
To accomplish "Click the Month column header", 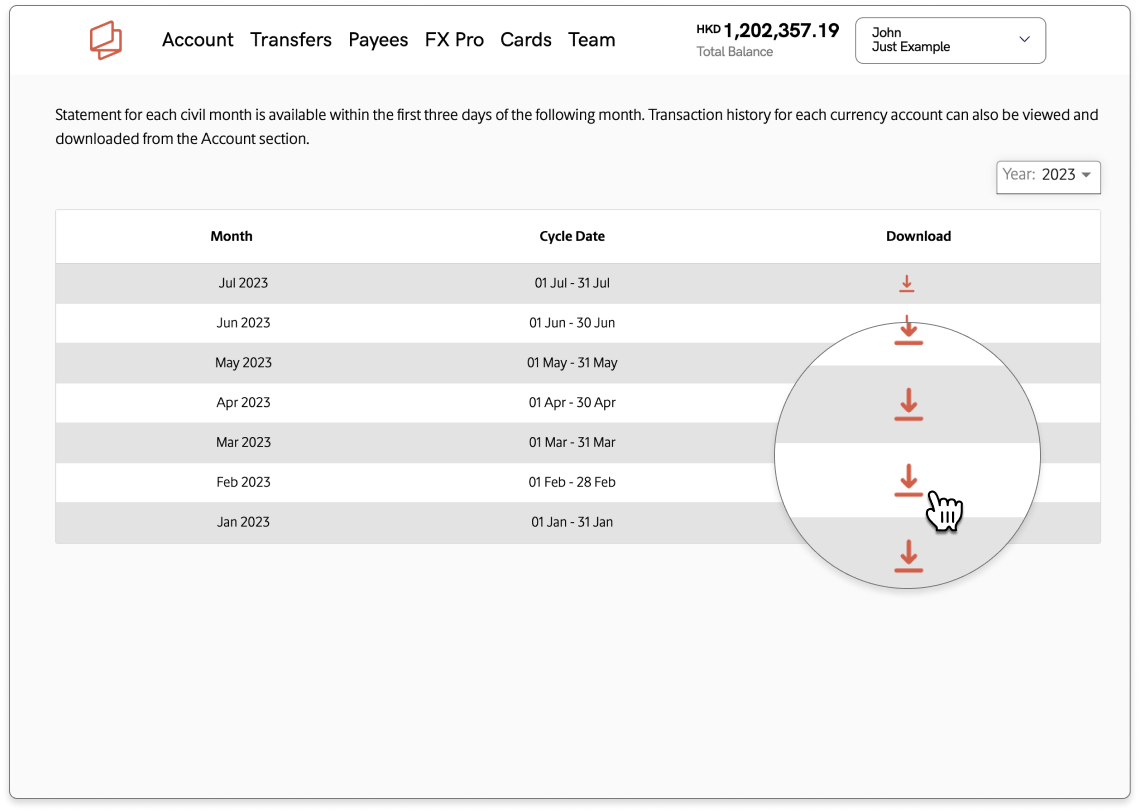I will (x=232, y=236).
